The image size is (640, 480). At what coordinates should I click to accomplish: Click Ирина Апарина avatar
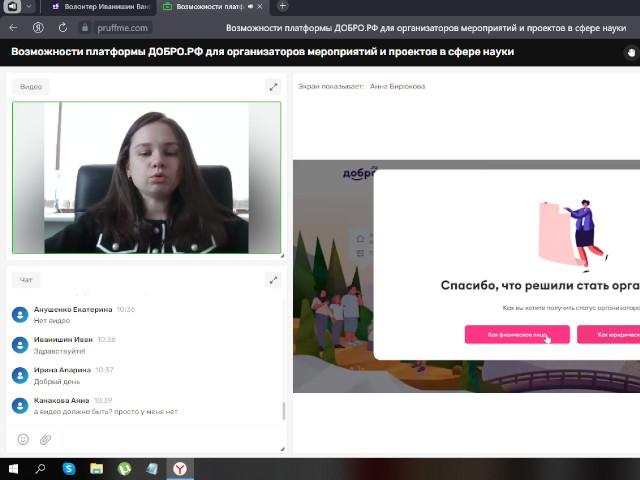20,376
